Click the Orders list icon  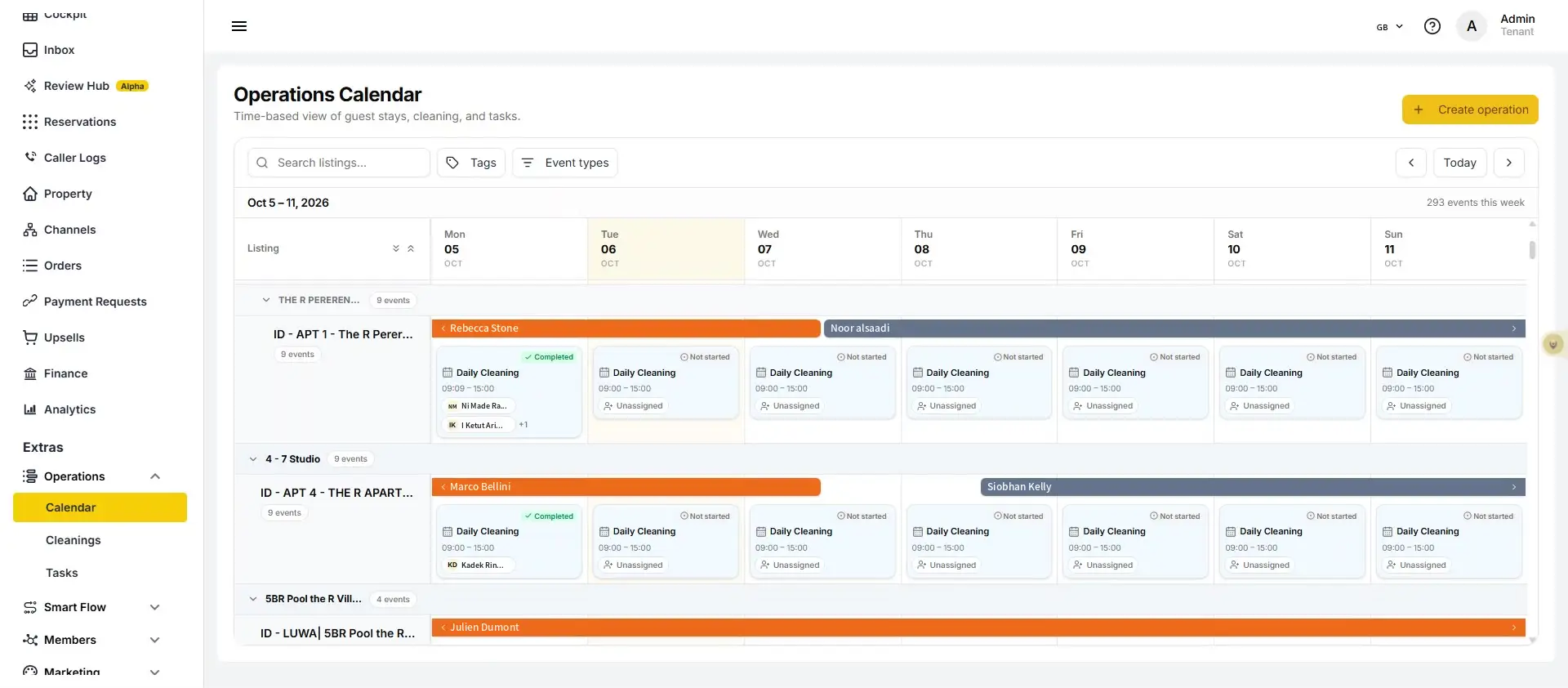click(30, 266)
